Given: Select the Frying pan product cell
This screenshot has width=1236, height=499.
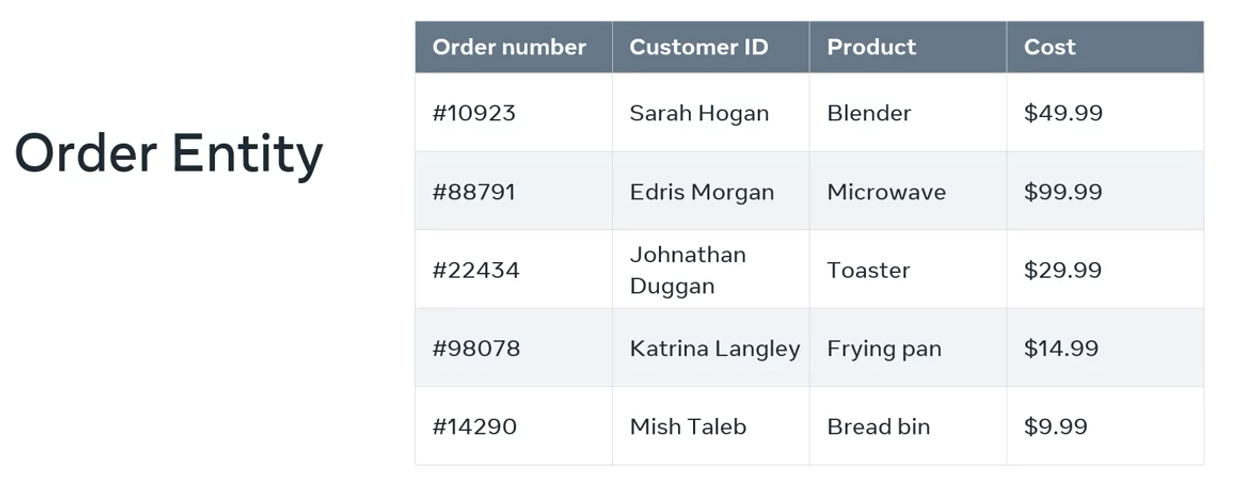Looking at the screenshot, I should point(883,348).
